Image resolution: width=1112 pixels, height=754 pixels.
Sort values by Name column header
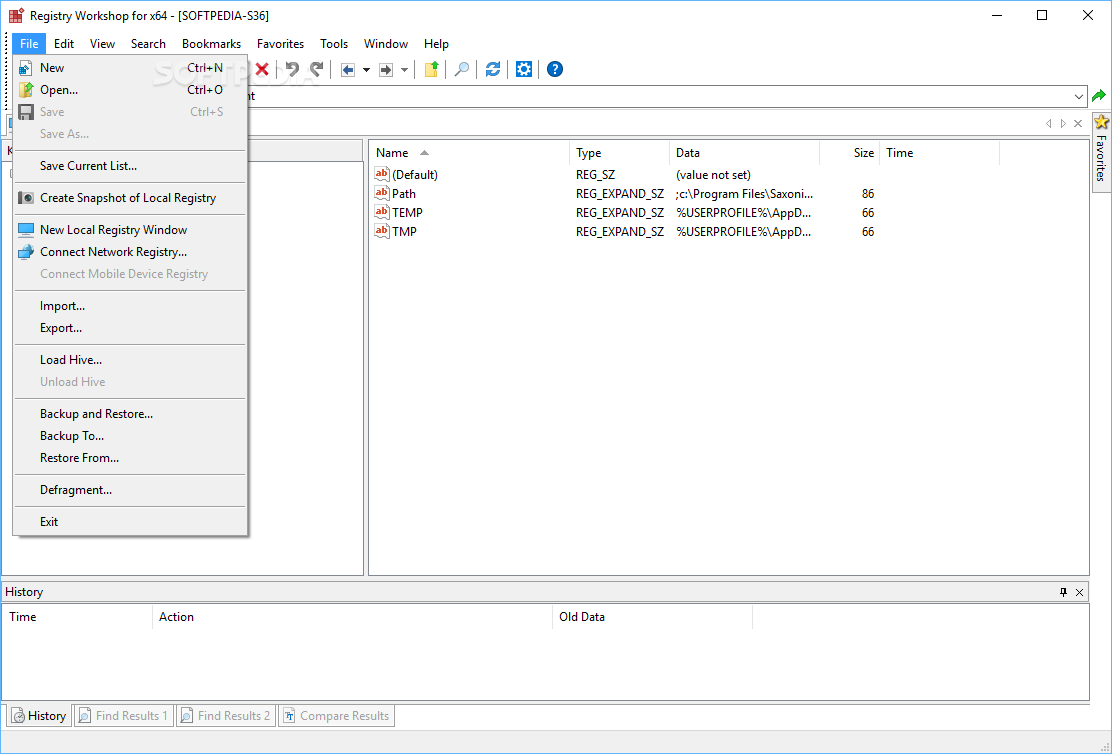click(469, 153)
